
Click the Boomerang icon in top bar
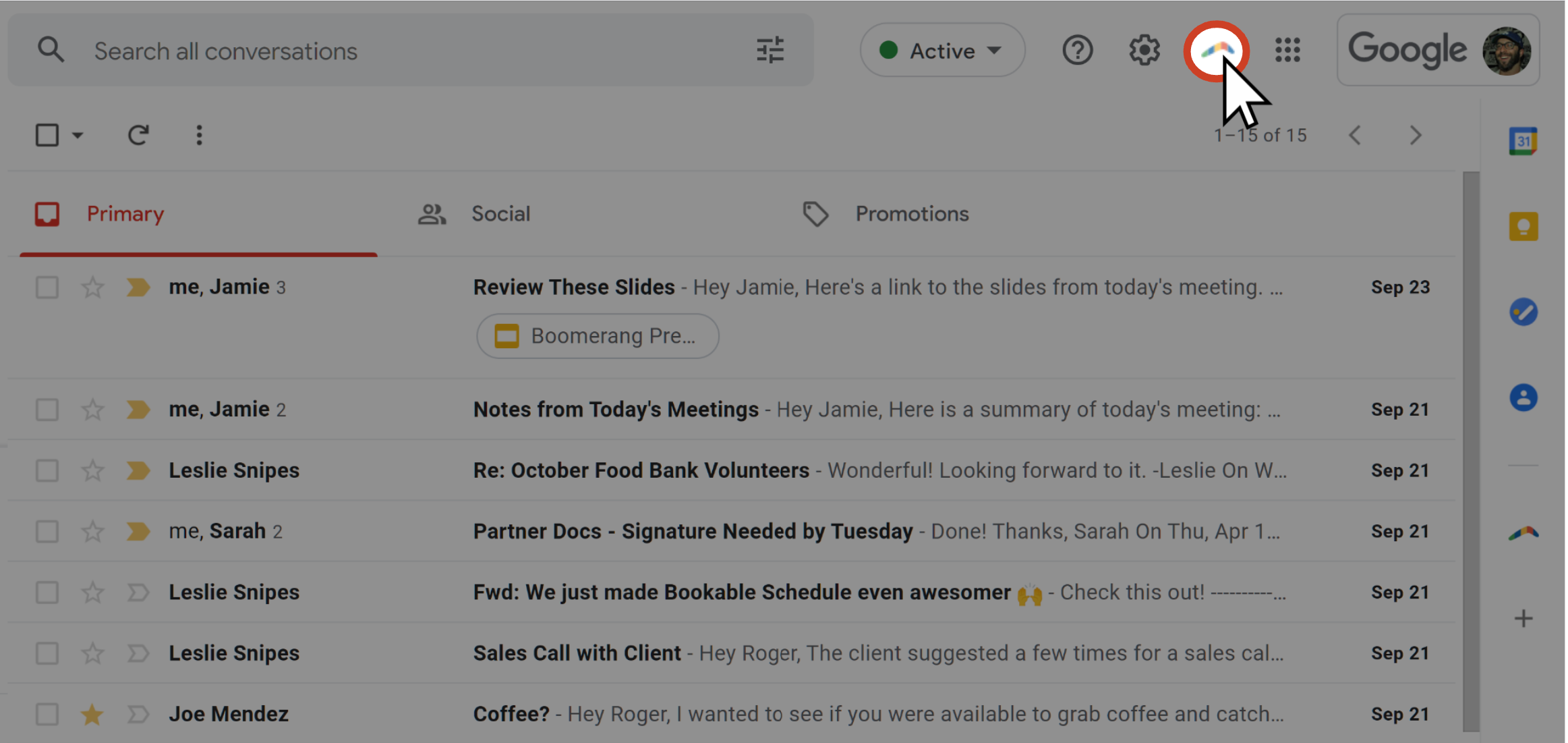click(x=1216, y=50)
